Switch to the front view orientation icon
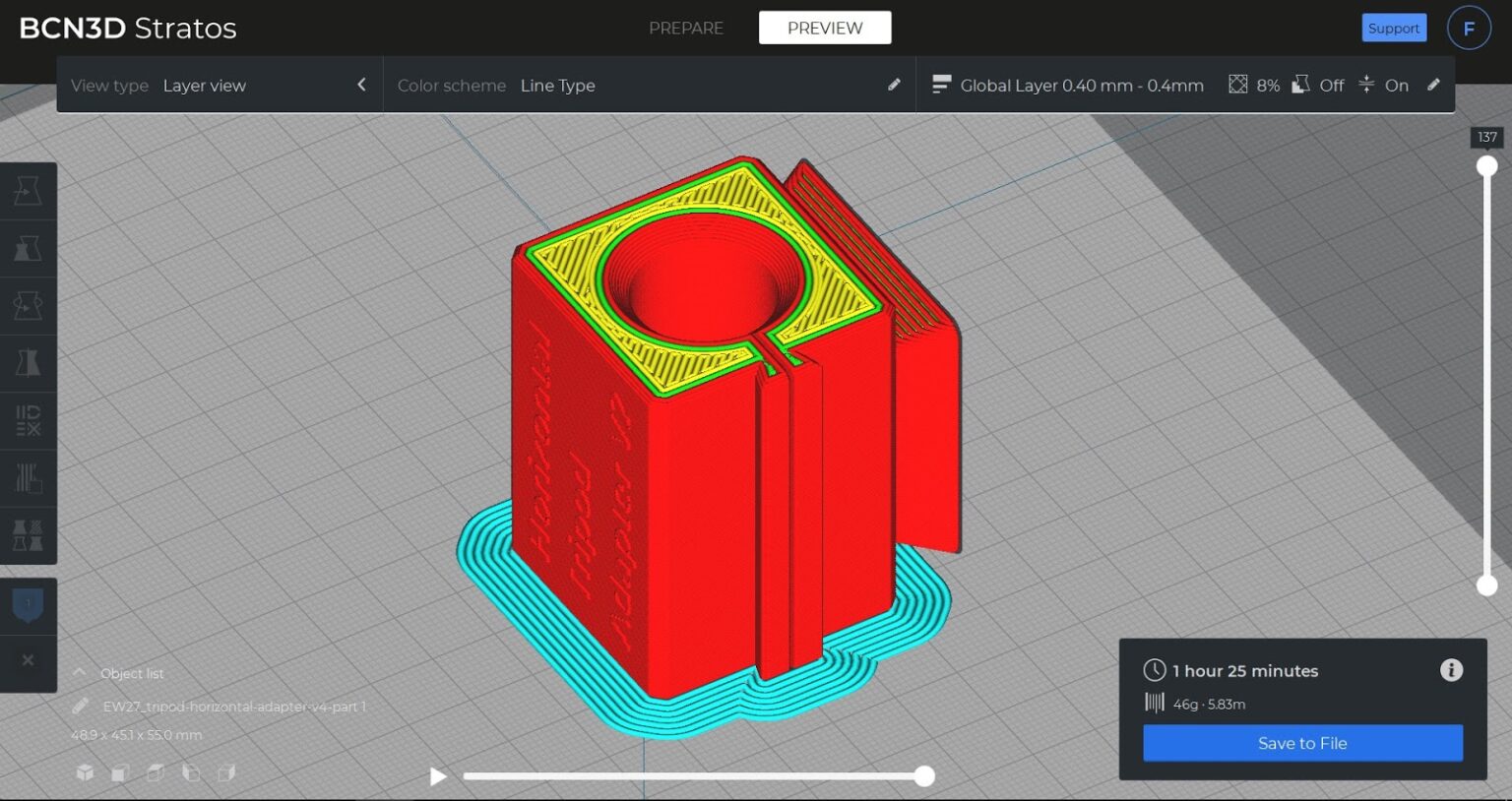Viewport: 1512px width, 801px height. coord(120,773)
